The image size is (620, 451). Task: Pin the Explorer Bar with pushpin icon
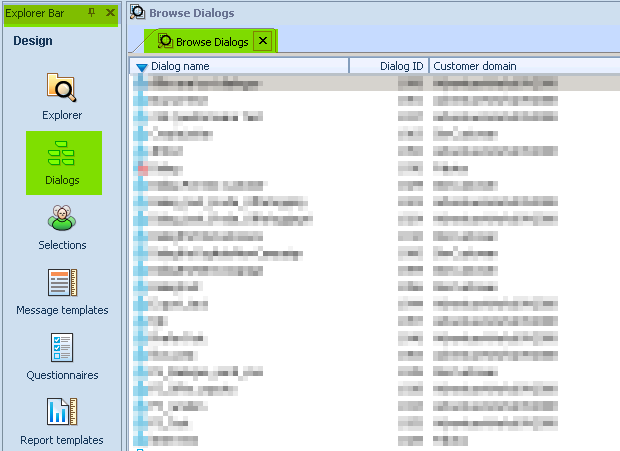[91, 13]
